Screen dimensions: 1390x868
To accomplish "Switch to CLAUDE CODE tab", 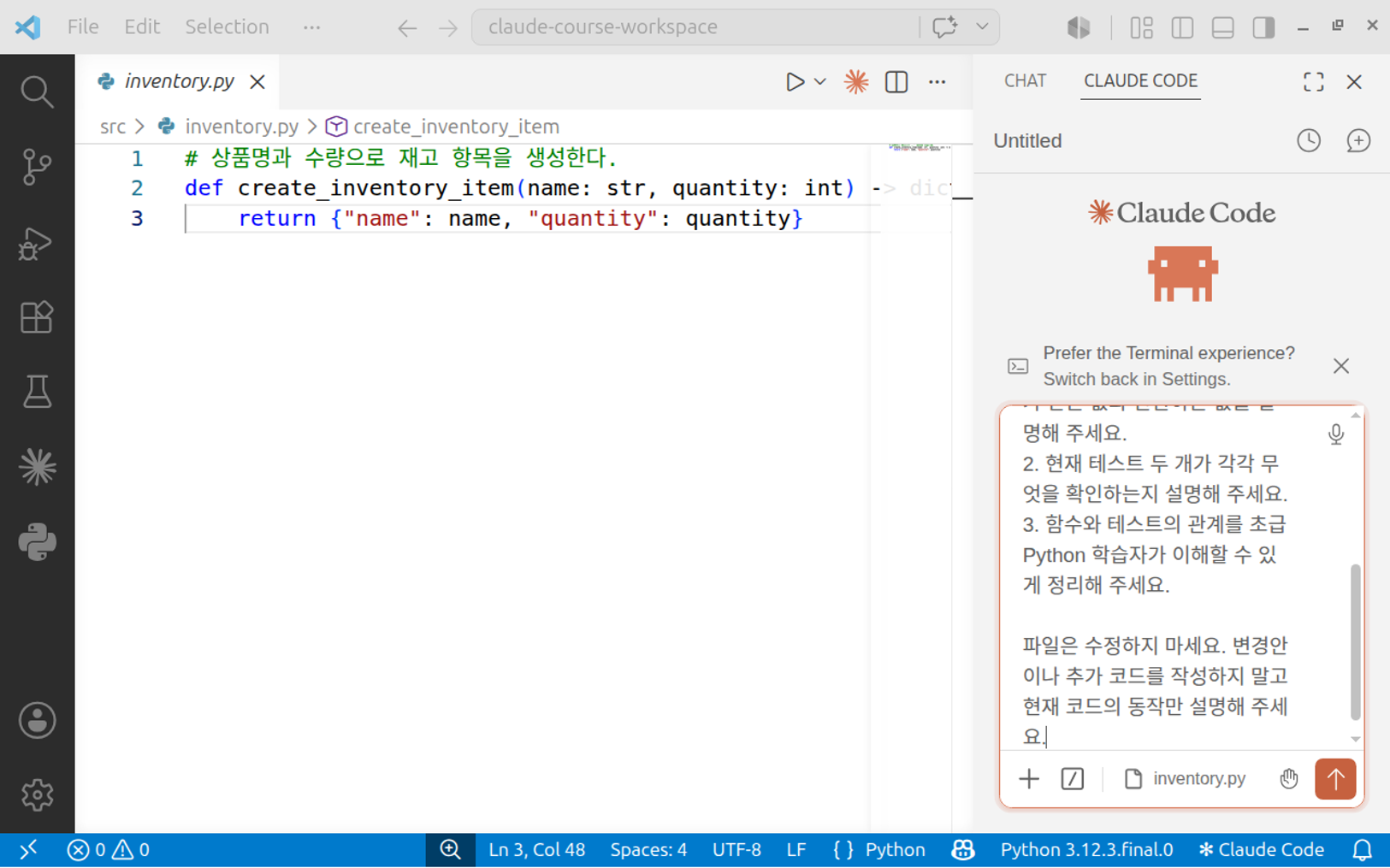I will (x=1140, y=80).
